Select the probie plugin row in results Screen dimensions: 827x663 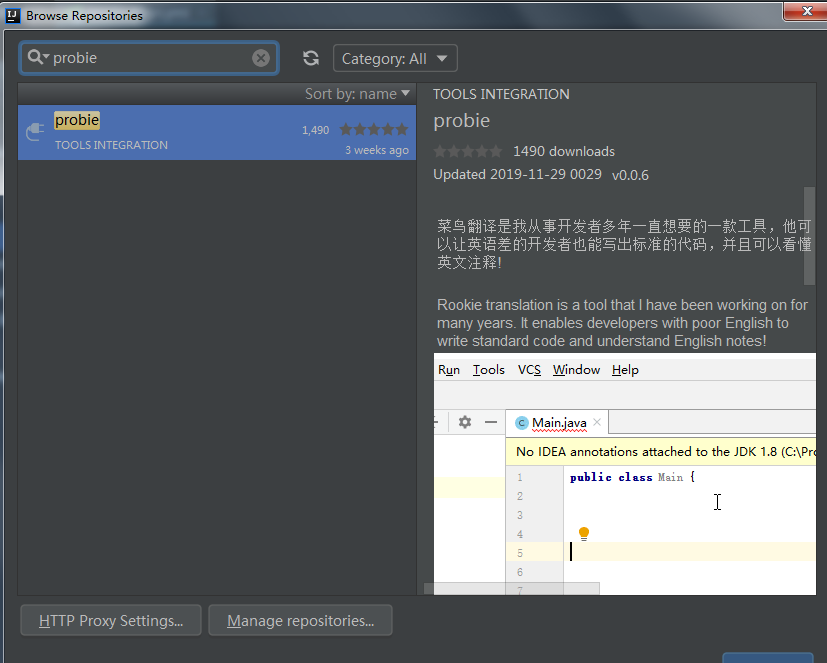217,132
